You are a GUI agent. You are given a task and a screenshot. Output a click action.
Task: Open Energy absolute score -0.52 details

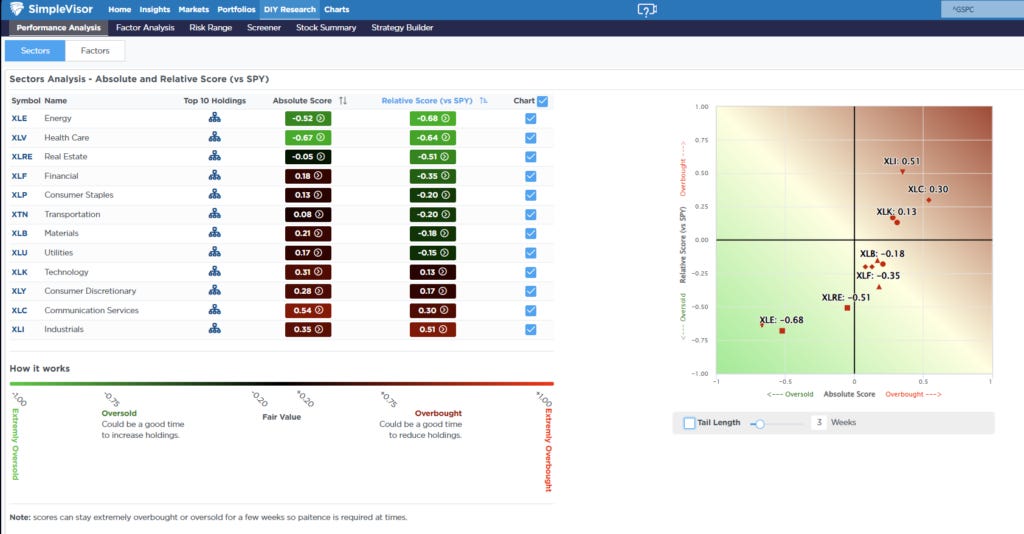point(308,118)
